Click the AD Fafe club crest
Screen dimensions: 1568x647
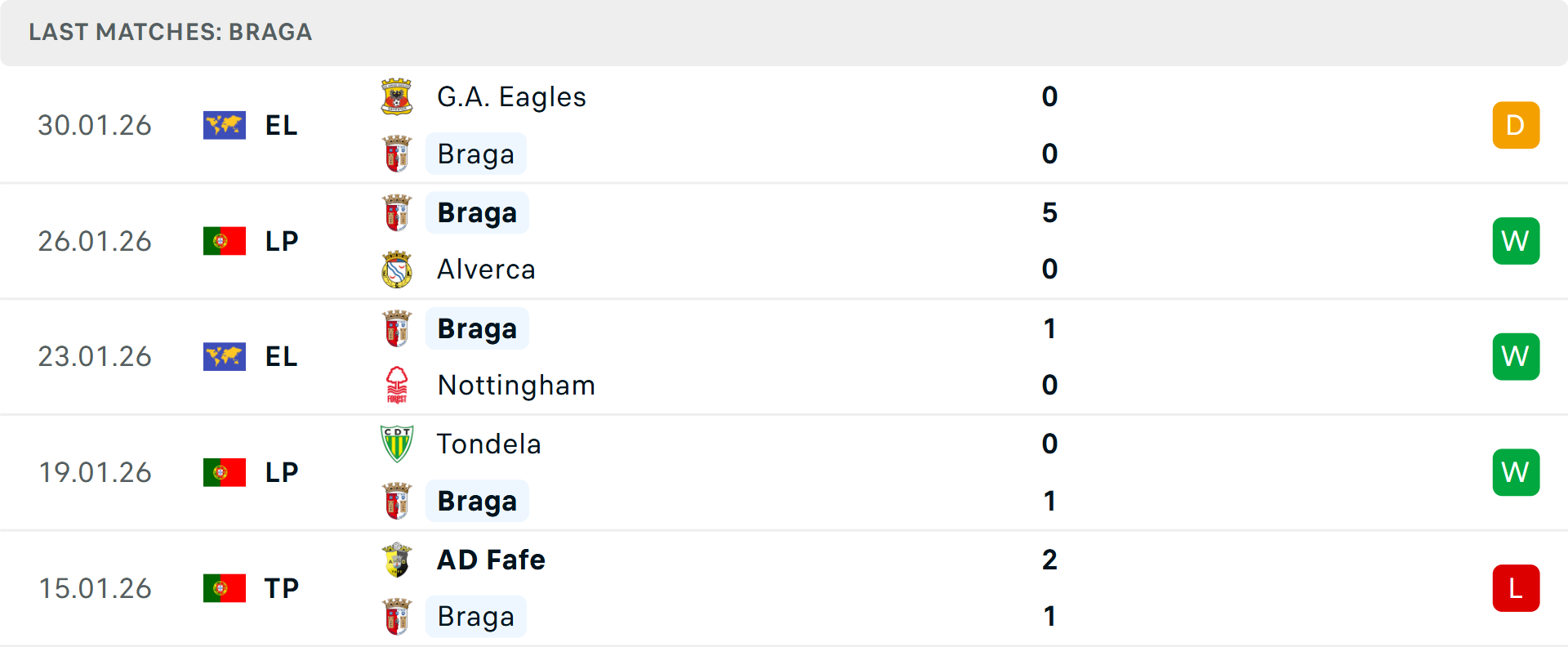pos(397,560)
